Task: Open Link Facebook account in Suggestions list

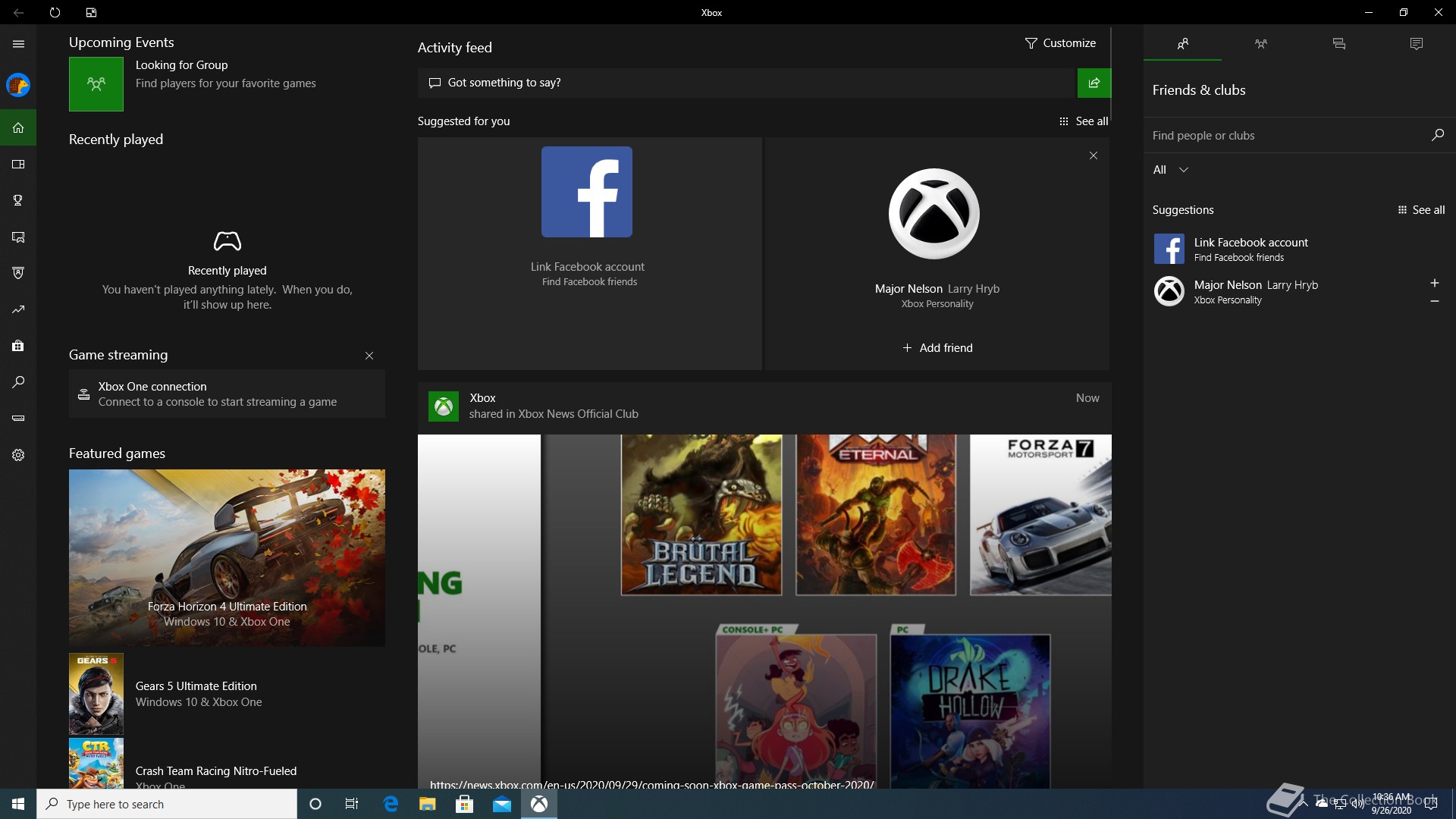Action: click(x=1298, y=249)
